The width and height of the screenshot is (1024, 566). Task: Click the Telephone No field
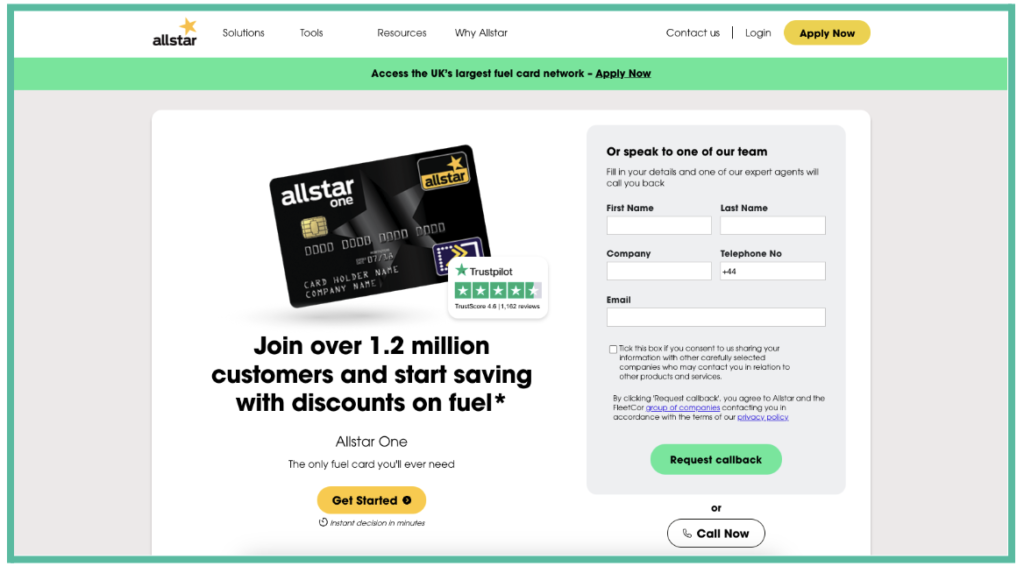coord(773,271)
